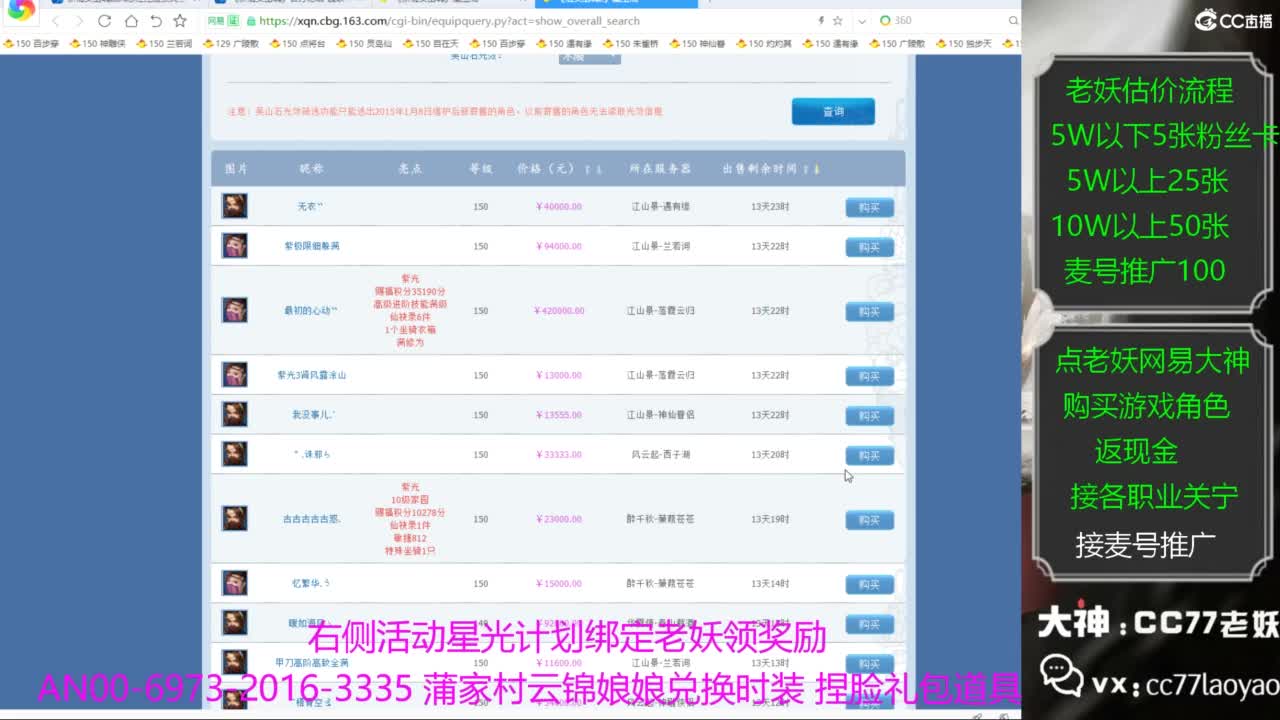The image size is (1280, 720).
Task: Expand the 不限 filter dropdown
Action: pos(589,57)
